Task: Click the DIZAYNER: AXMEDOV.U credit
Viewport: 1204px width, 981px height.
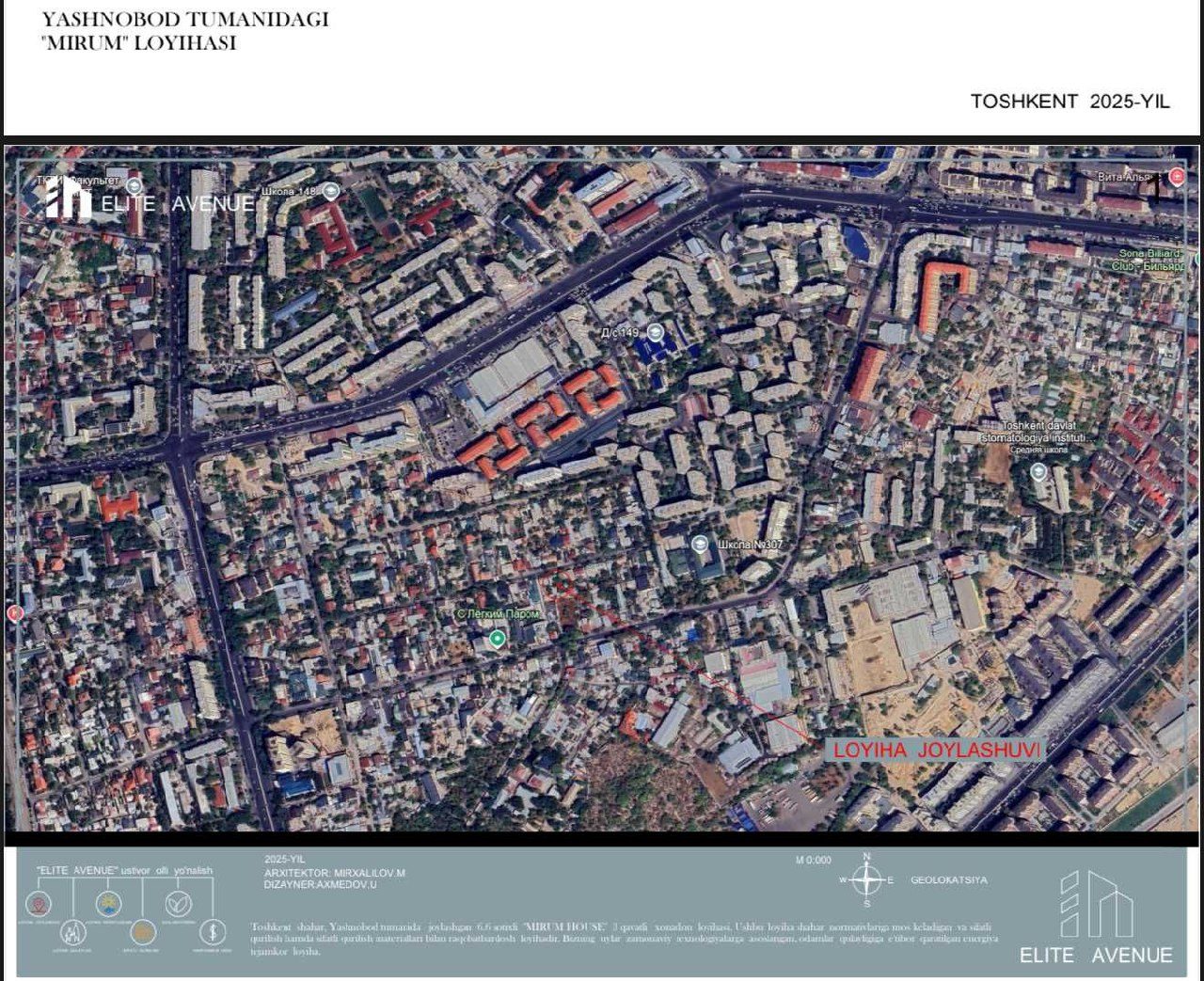Action: click(x=321, y=885)
